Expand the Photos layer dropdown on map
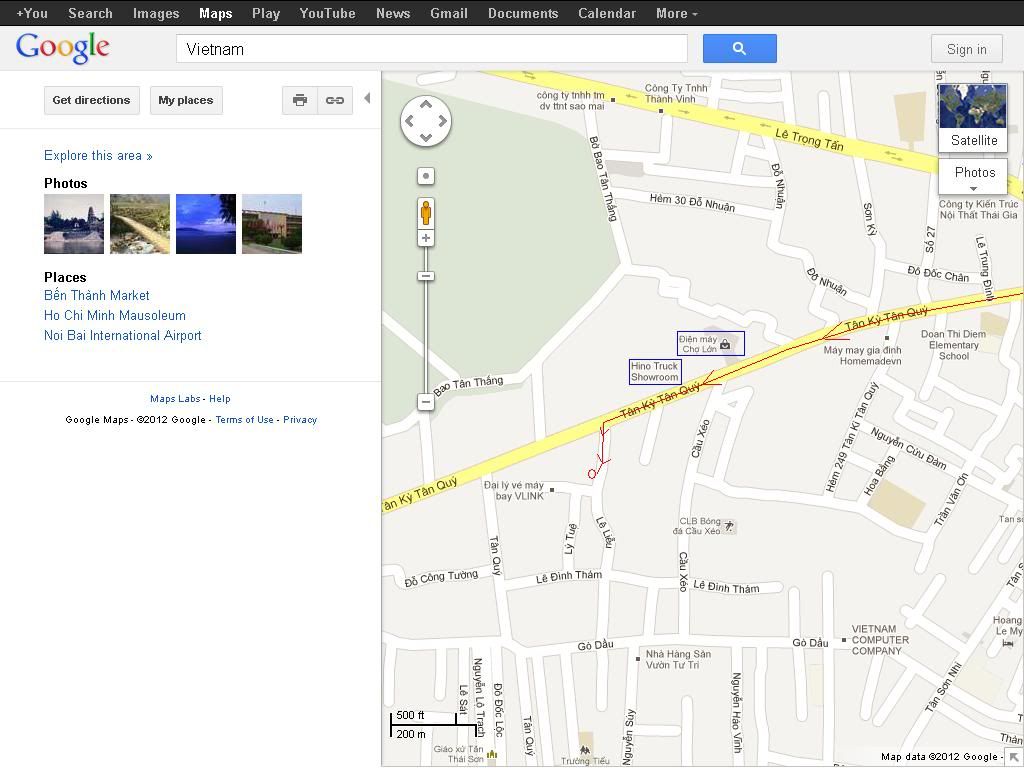This screenshot has width=1024, height=768. [x=974, y=176]
